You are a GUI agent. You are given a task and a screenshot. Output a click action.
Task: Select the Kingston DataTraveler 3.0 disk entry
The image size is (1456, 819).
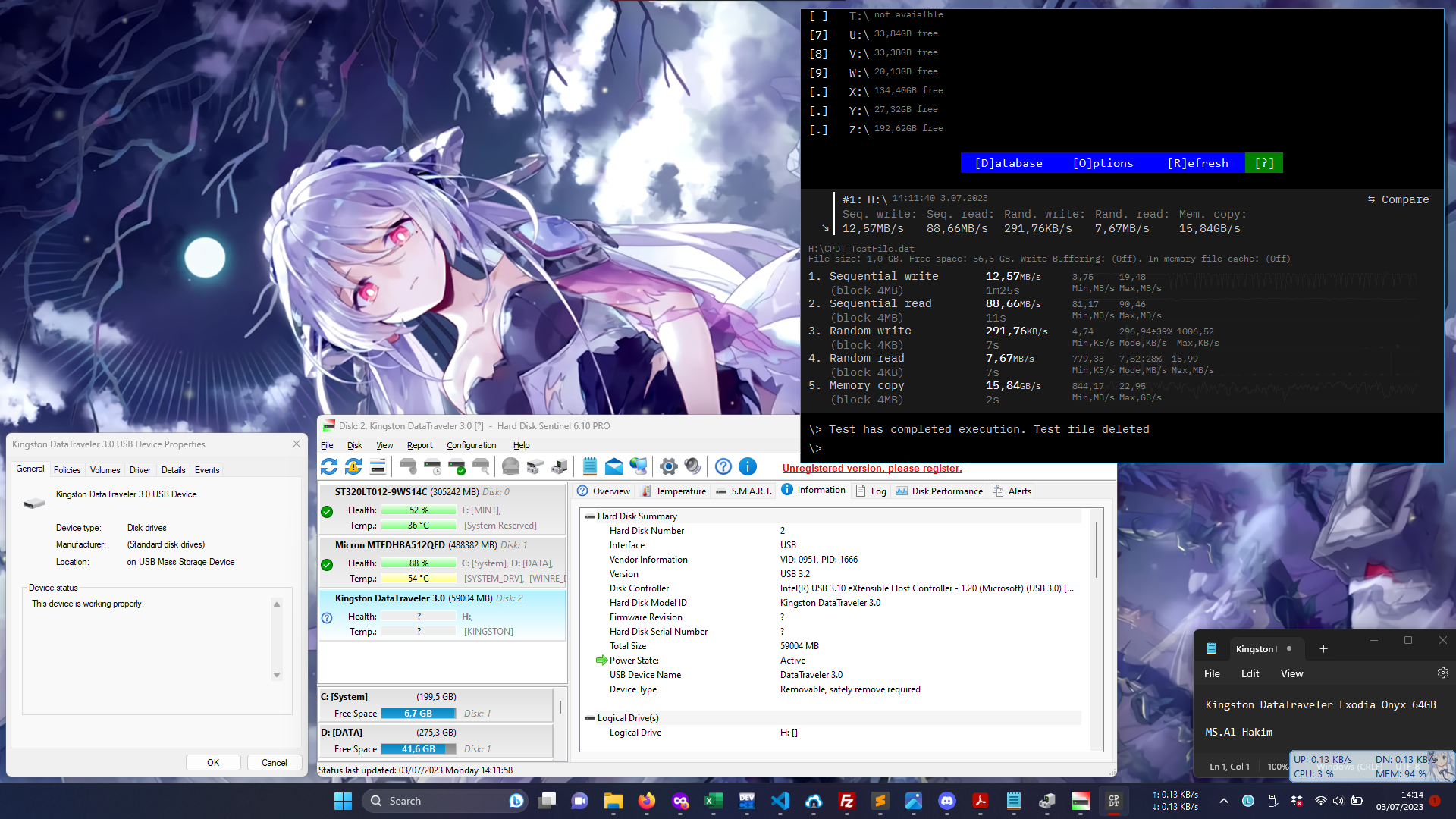point(443,615)
